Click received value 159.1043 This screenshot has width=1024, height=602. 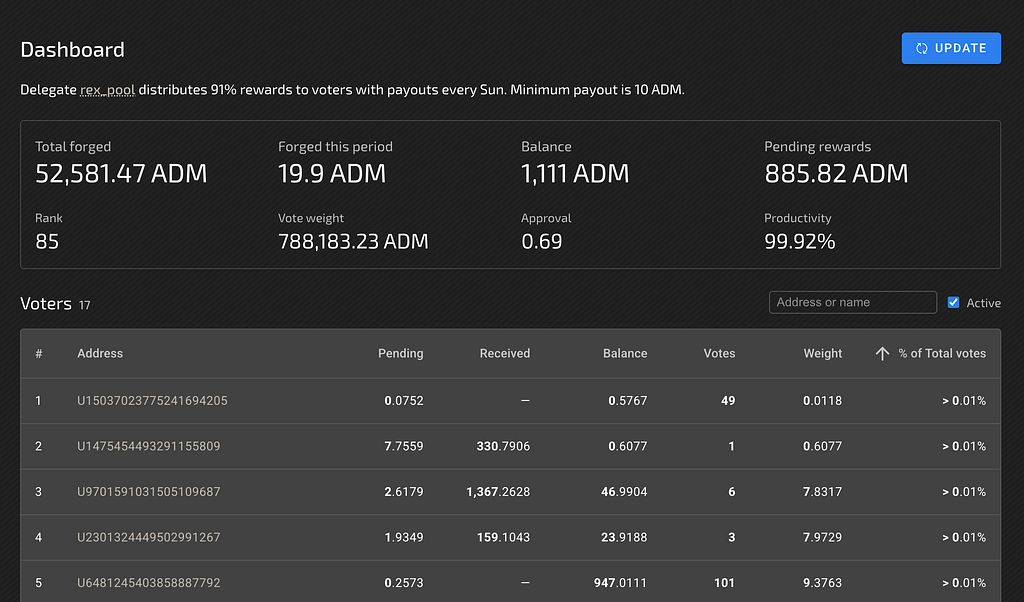click(503, 537)
